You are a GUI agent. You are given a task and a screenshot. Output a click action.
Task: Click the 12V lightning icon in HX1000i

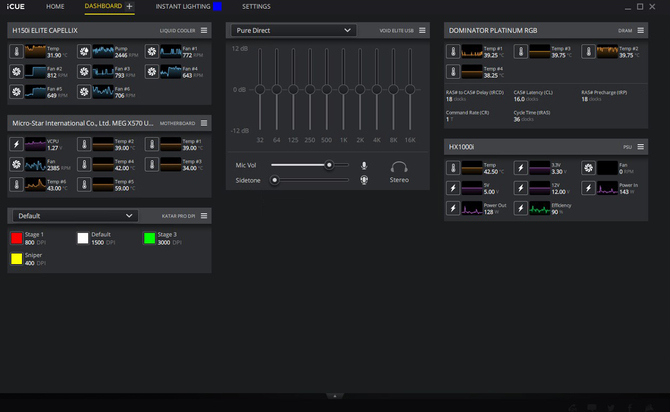(520, 188)
